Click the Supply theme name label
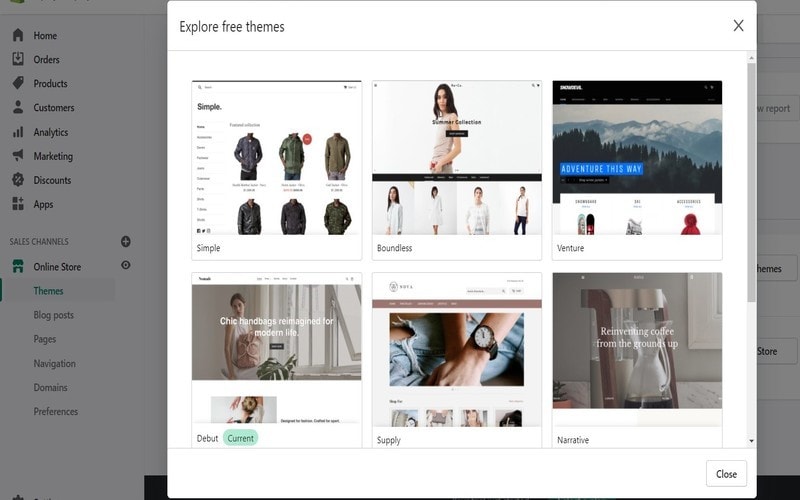 389,440
